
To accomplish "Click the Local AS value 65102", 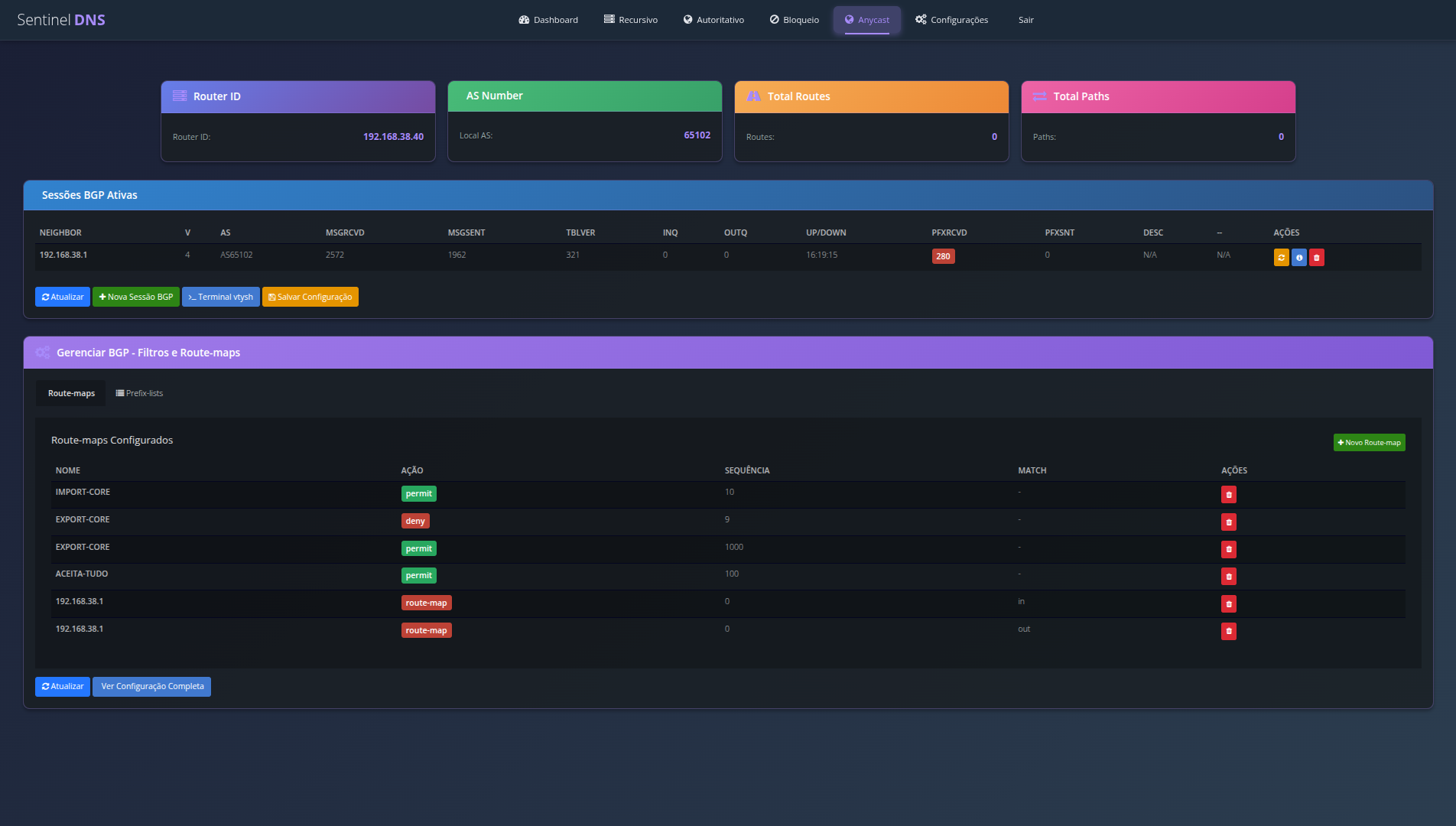I will [697, 135].
